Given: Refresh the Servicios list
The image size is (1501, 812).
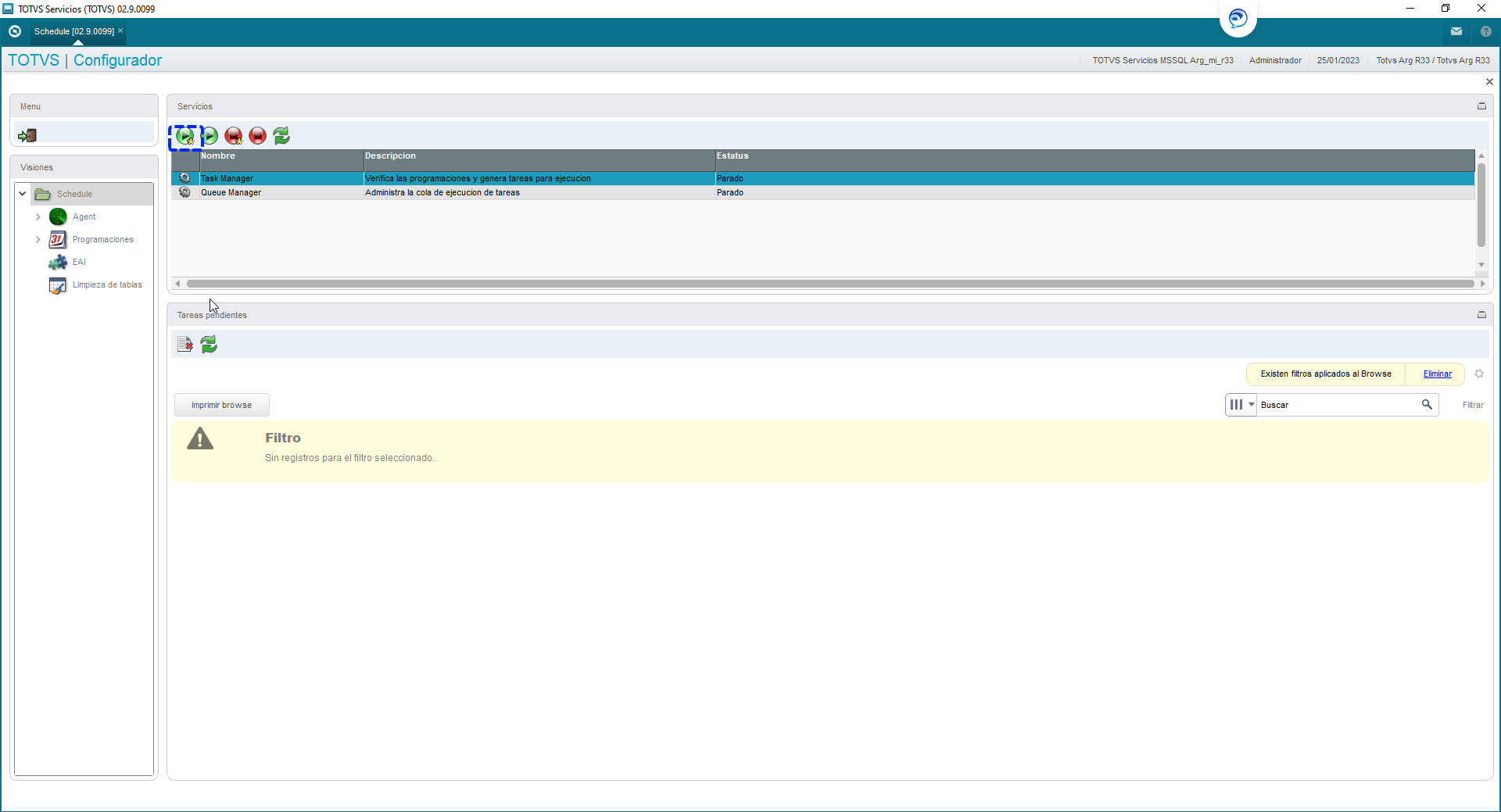Looking at the screenshot, I should click(282, 136).
